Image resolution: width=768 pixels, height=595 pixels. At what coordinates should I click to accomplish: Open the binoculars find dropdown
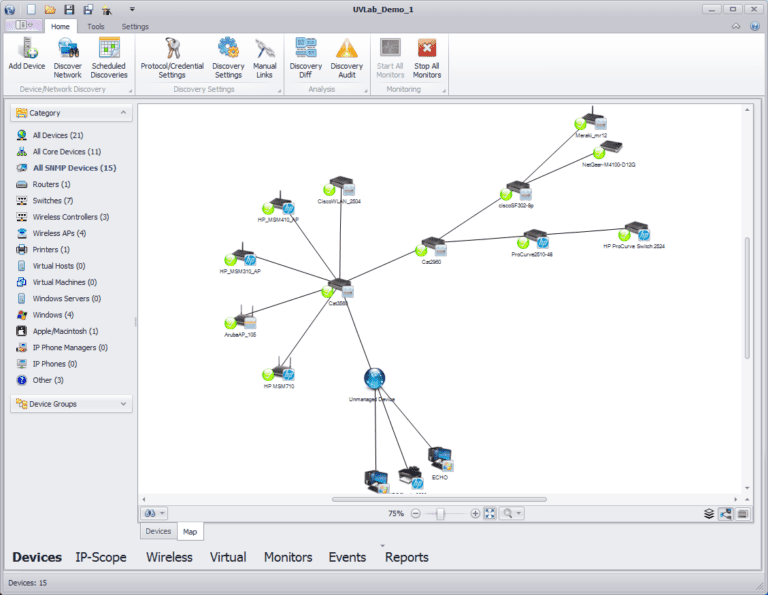click(x=155, y=513)
